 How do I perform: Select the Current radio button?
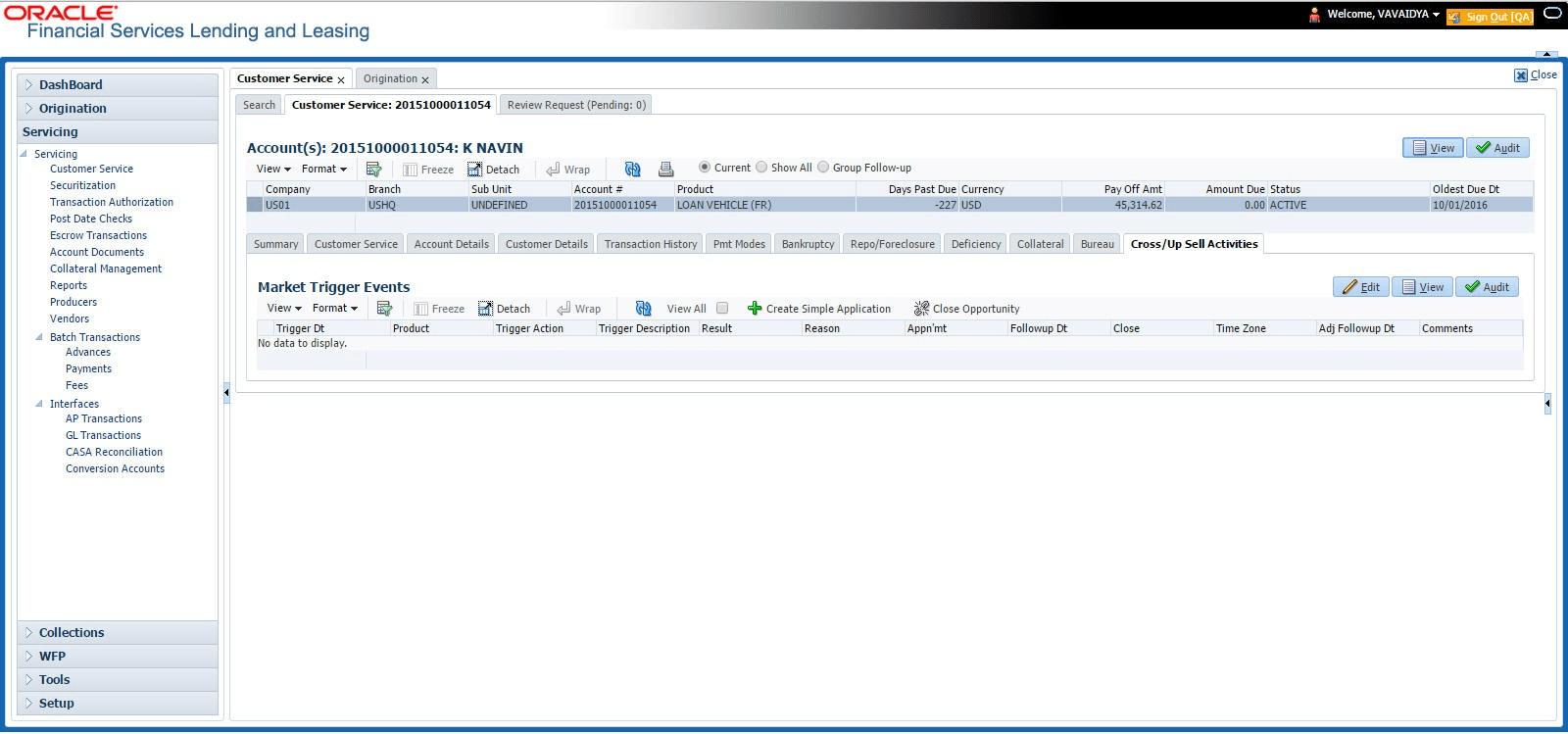(x=705, y=168)
